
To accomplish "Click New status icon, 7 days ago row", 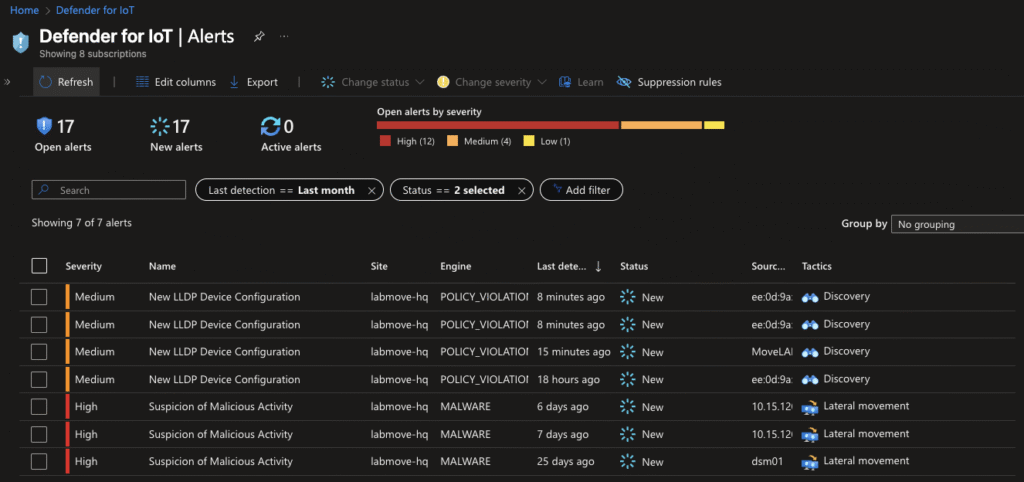I will tap(628, 434).
